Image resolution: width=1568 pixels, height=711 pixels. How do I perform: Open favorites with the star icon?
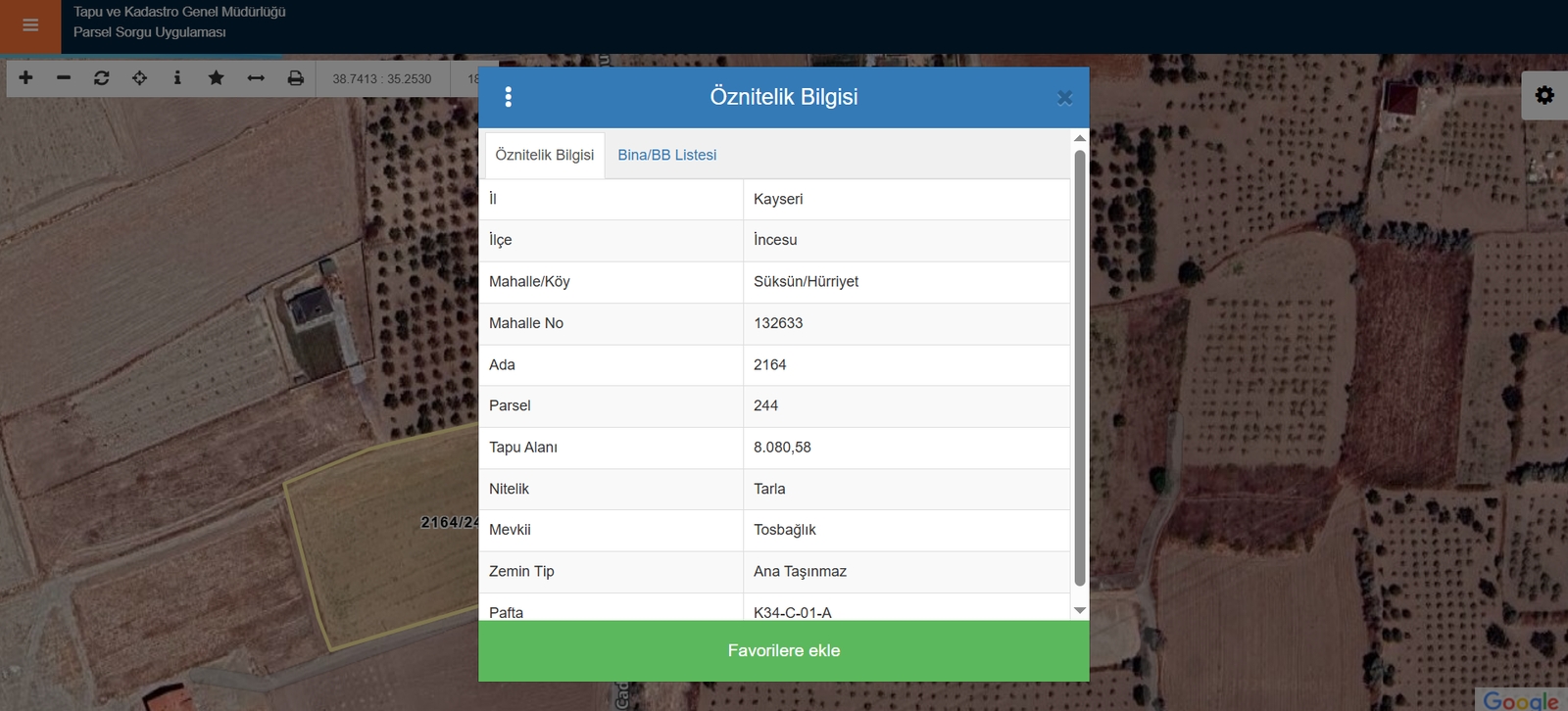(216, 77)
